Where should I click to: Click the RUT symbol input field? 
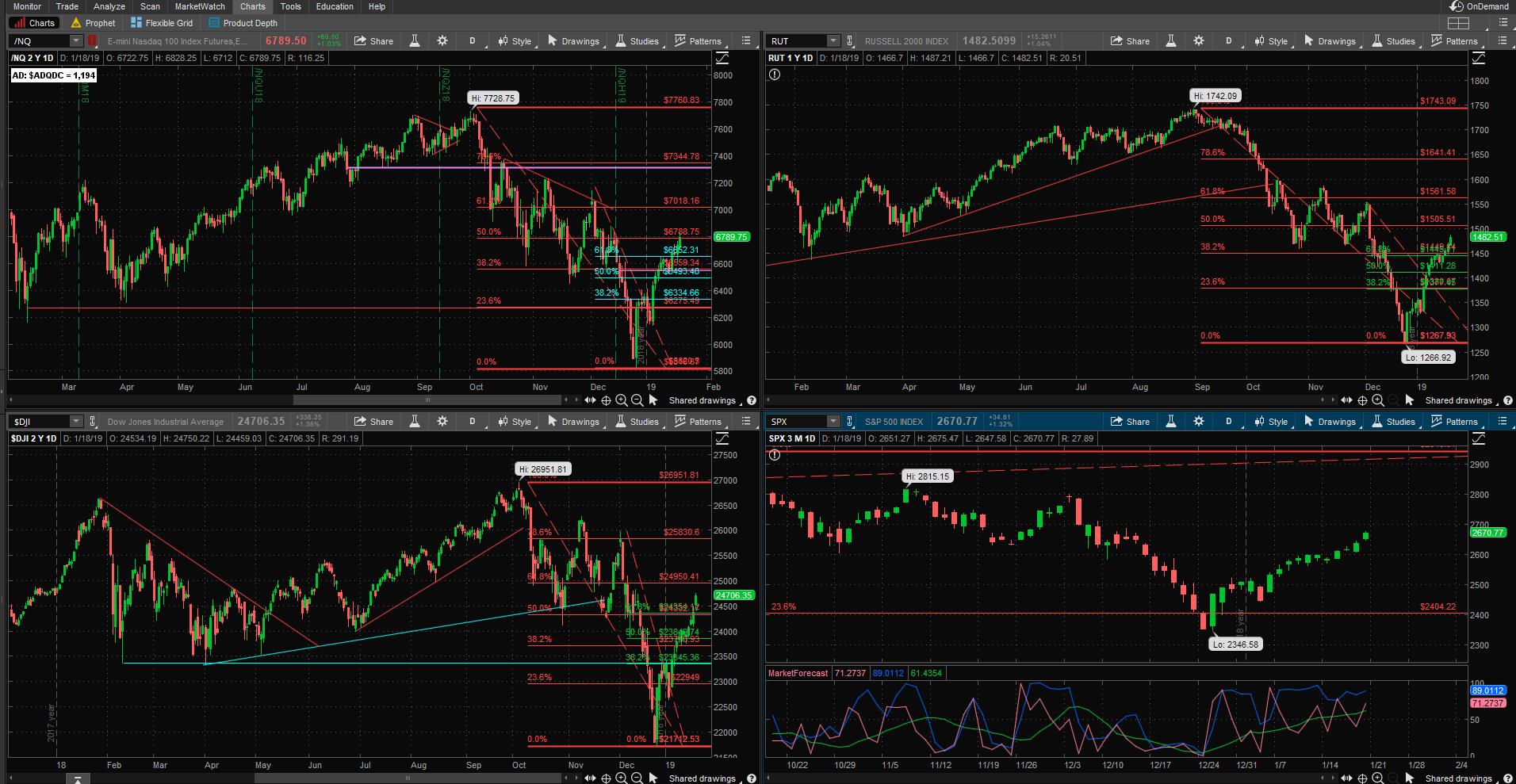pos(796,41)
